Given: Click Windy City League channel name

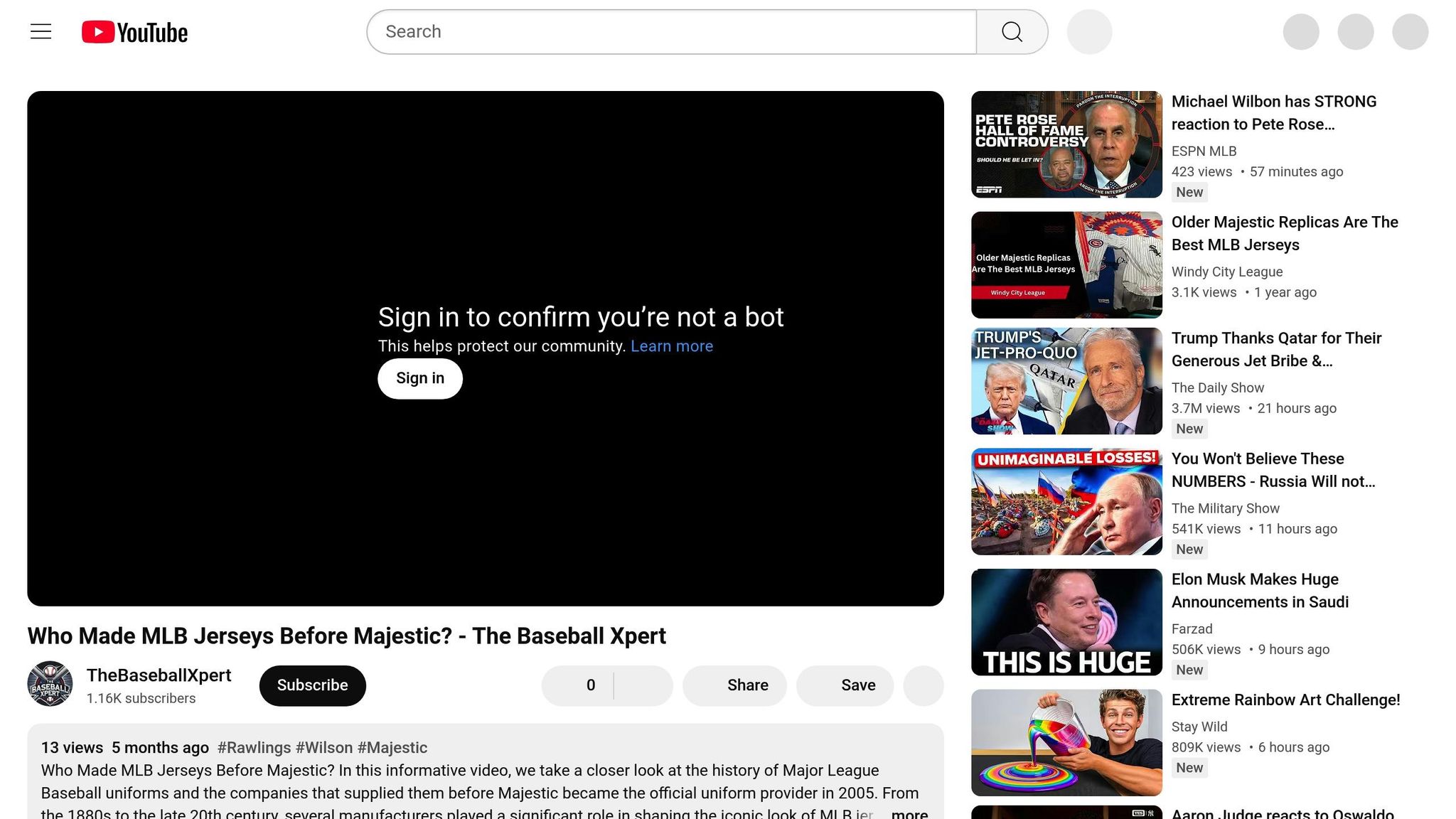Looking at the screenshot, I should [x=1226, y=272].
